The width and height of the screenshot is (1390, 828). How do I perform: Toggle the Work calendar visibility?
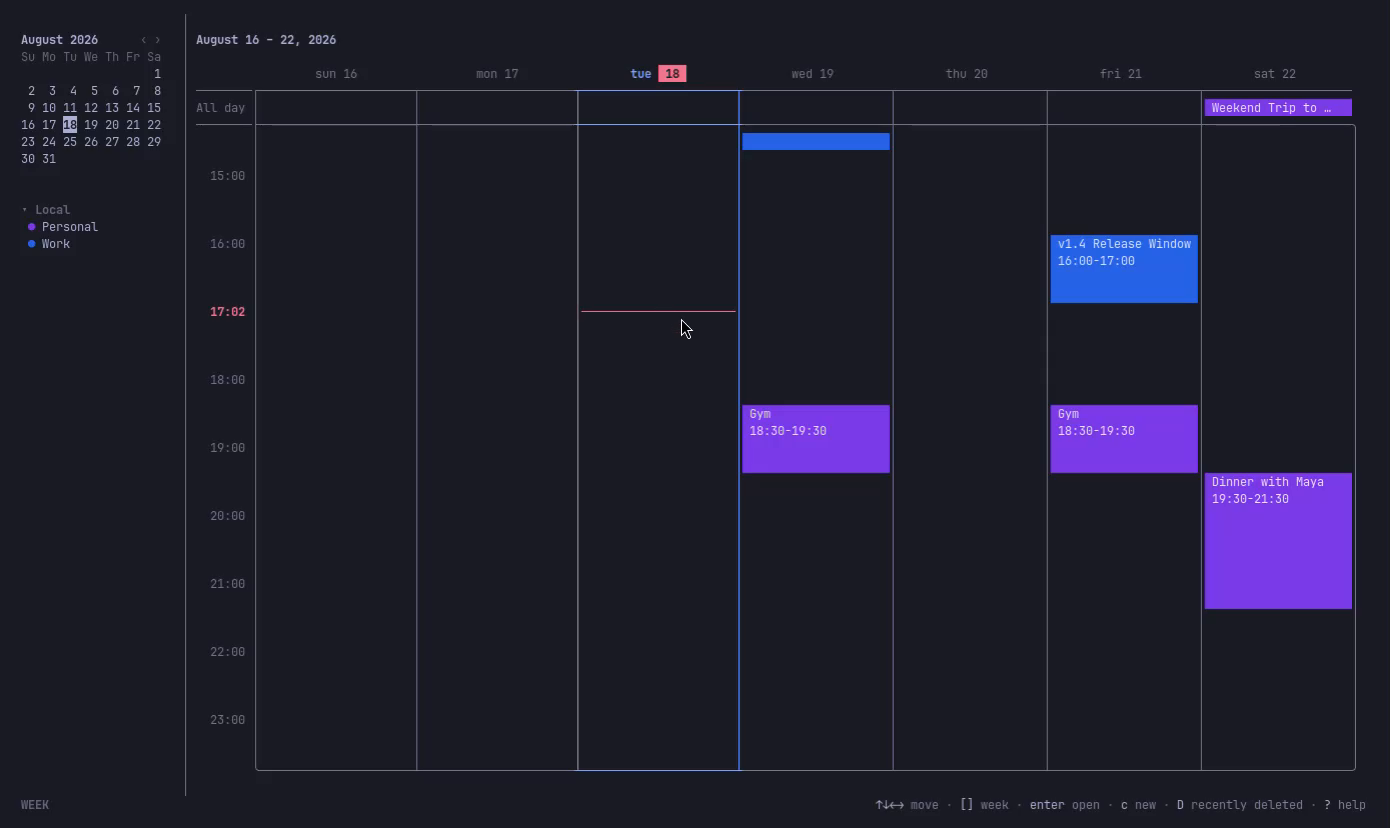point(49,244)
